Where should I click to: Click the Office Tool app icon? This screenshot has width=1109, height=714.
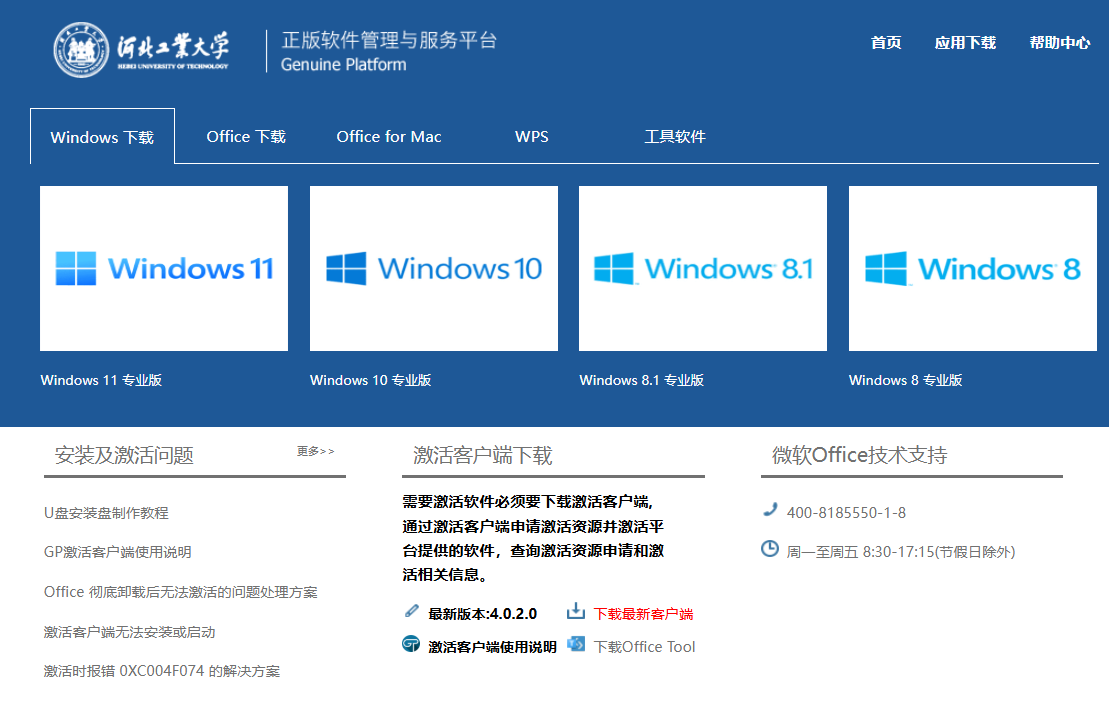pyautogui.click(x=575, y=645)
